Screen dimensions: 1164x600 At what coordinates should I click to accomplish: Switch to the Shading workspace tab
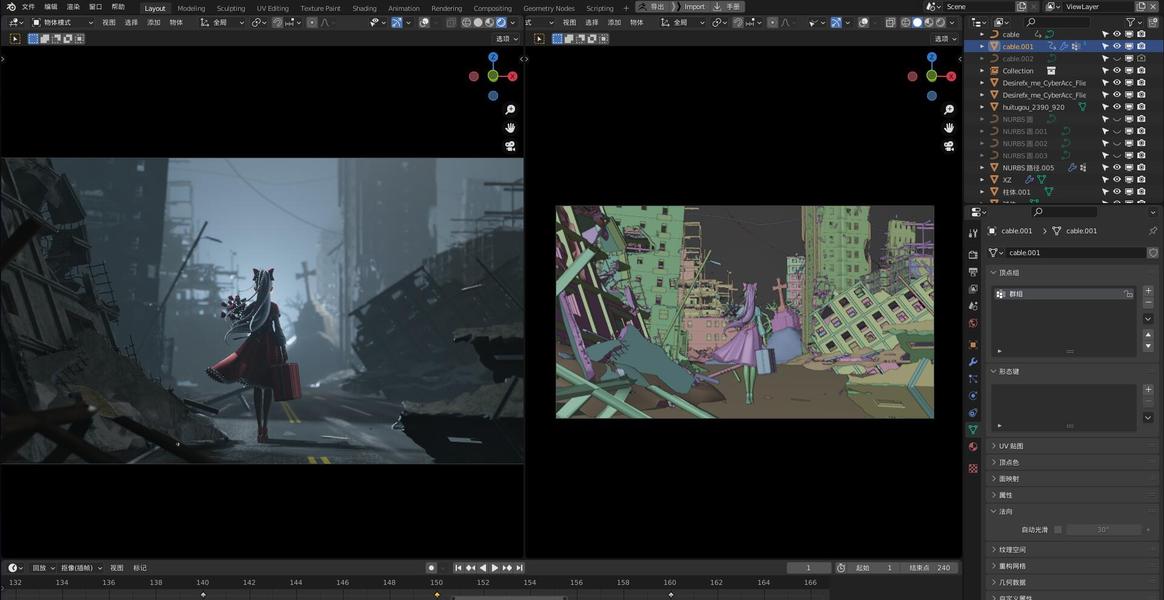click(x=364, y=8)
